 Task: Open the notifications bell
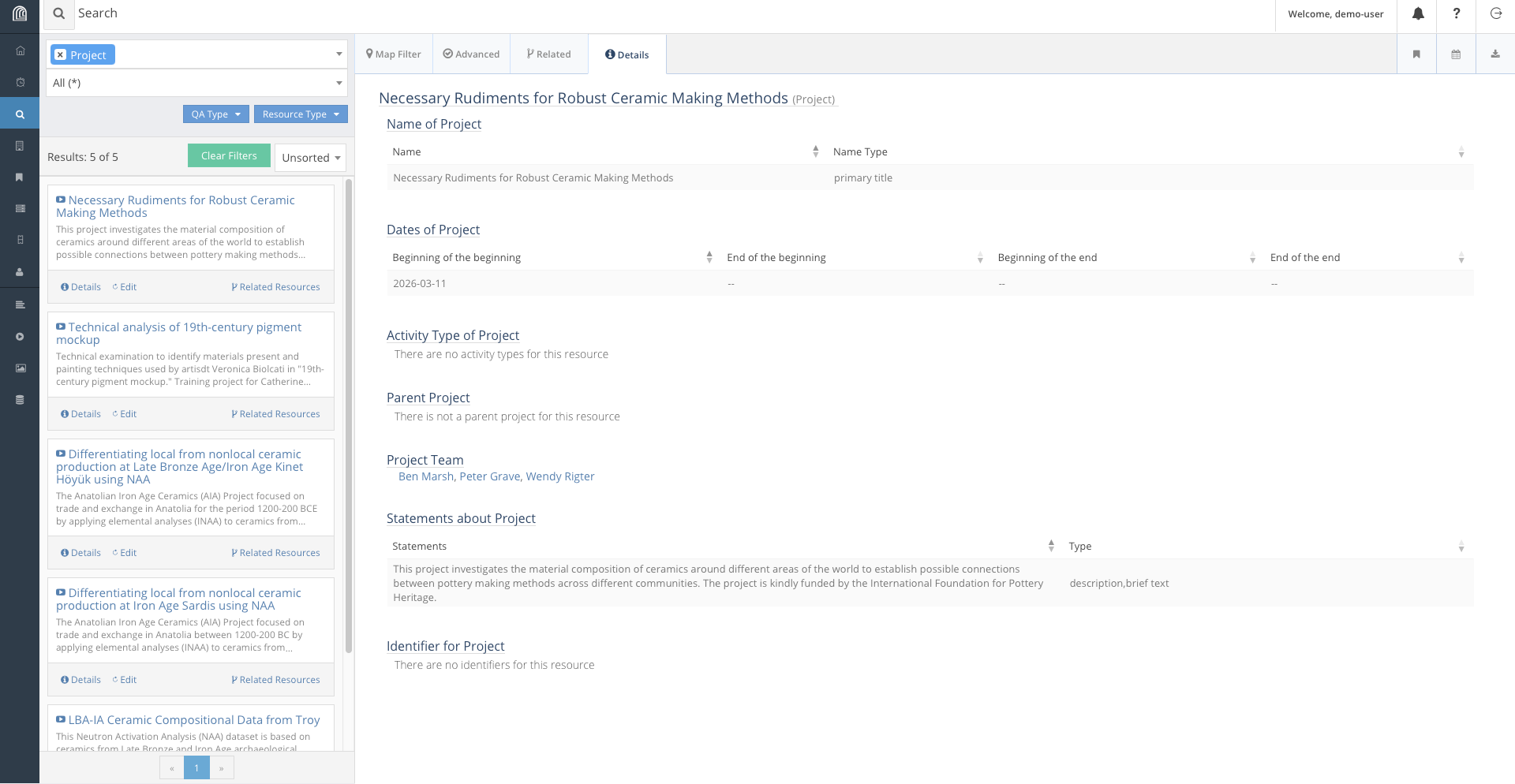[x=1418, y=14]
